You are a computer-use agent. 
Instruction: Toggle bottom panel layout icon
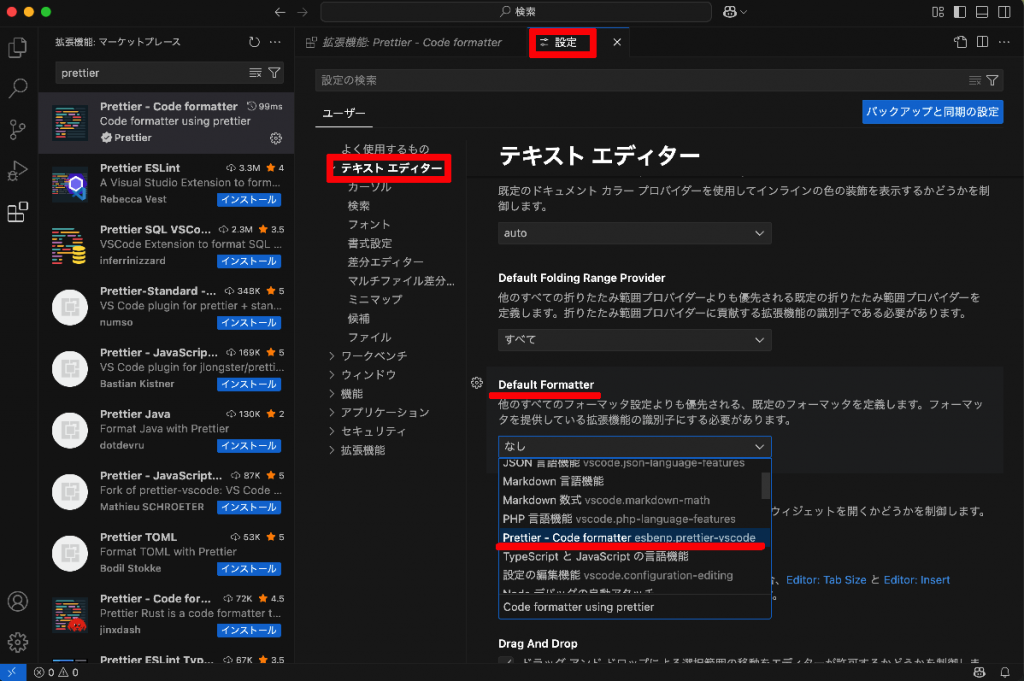(982, 12)
